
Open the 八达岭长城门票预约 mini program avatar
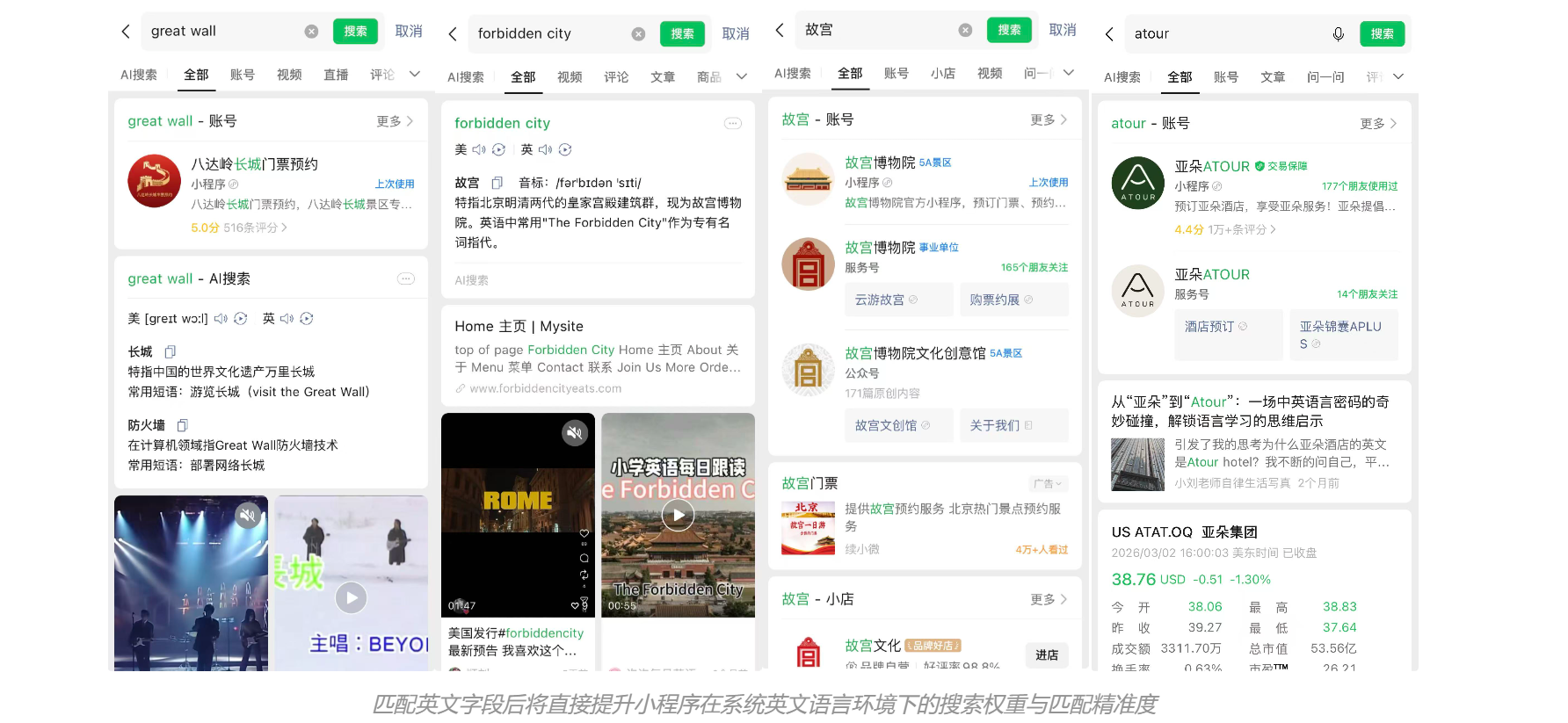(154, 181)
